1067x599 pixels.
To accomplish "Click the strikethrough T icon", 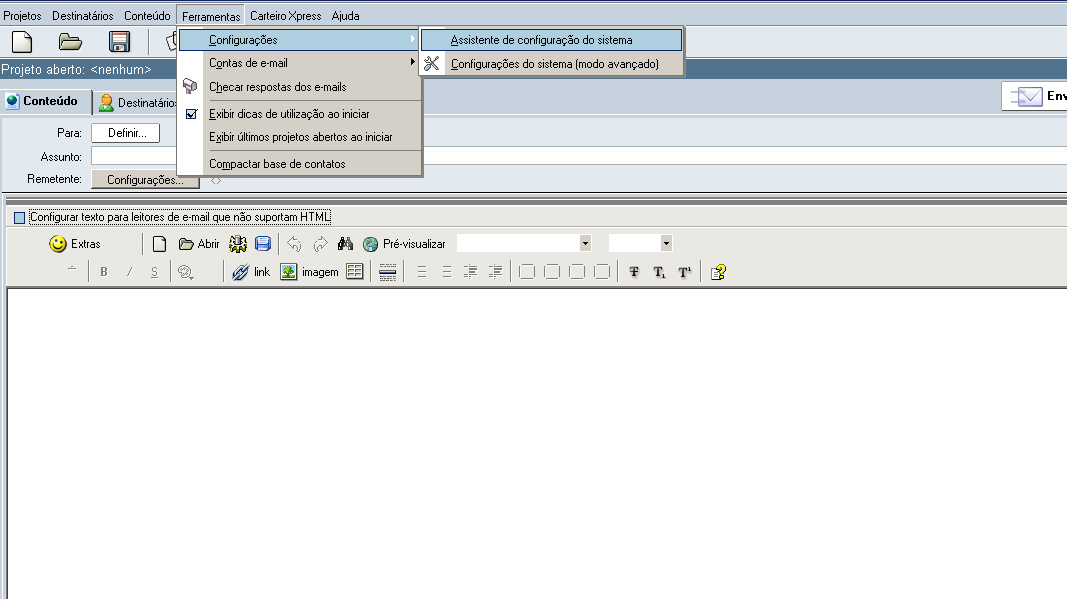I will tap(634, 272).
